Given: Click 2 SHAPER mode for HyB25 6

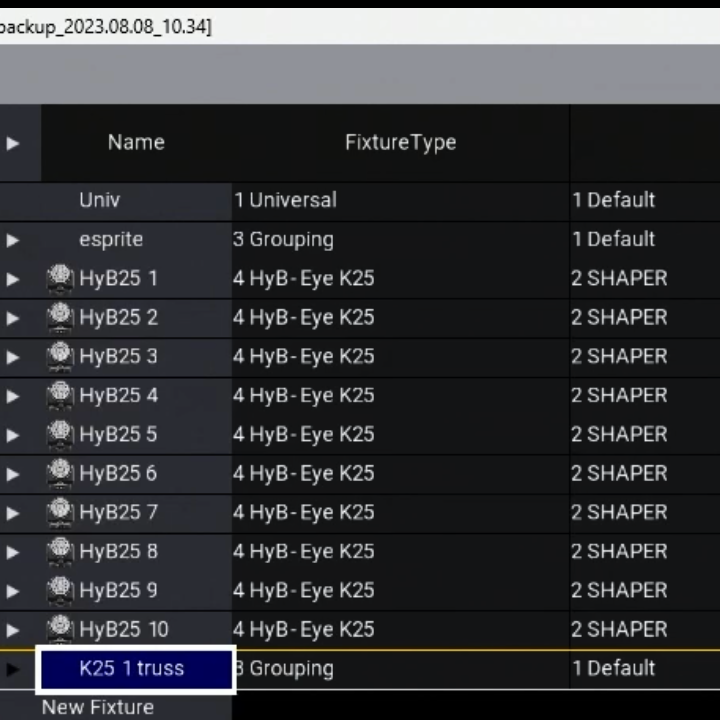Looking at the screenshot, I should [x=645, y=474].
